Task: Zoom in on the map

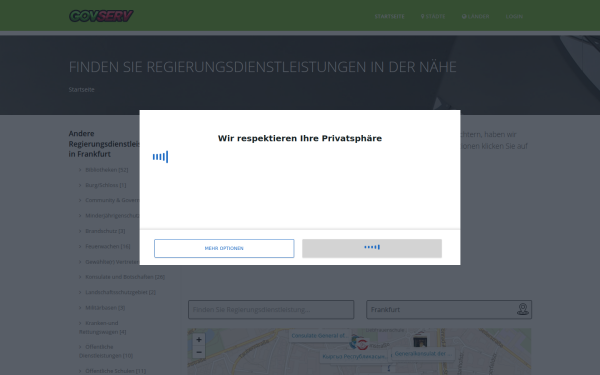Action: pos(199,339)
